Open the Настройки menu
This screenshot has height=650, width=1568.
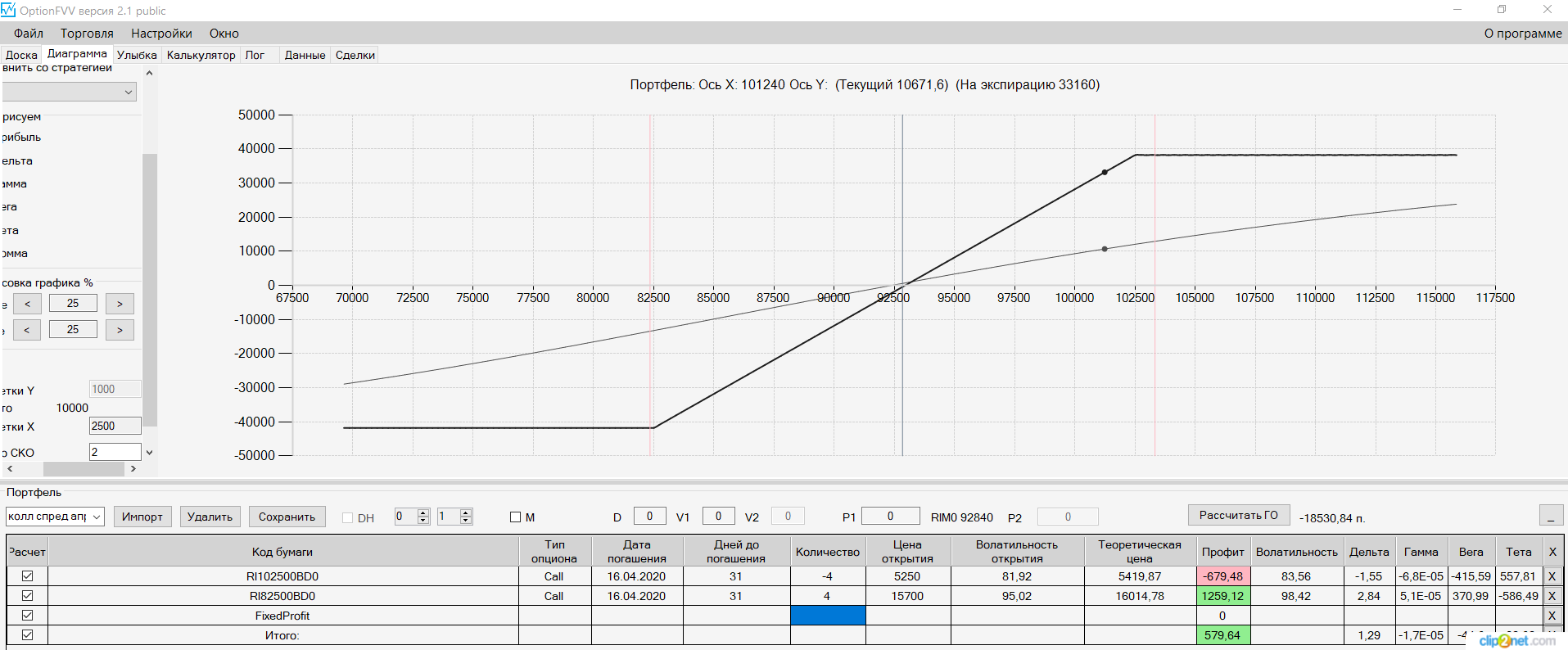click(x=161, y=34)
